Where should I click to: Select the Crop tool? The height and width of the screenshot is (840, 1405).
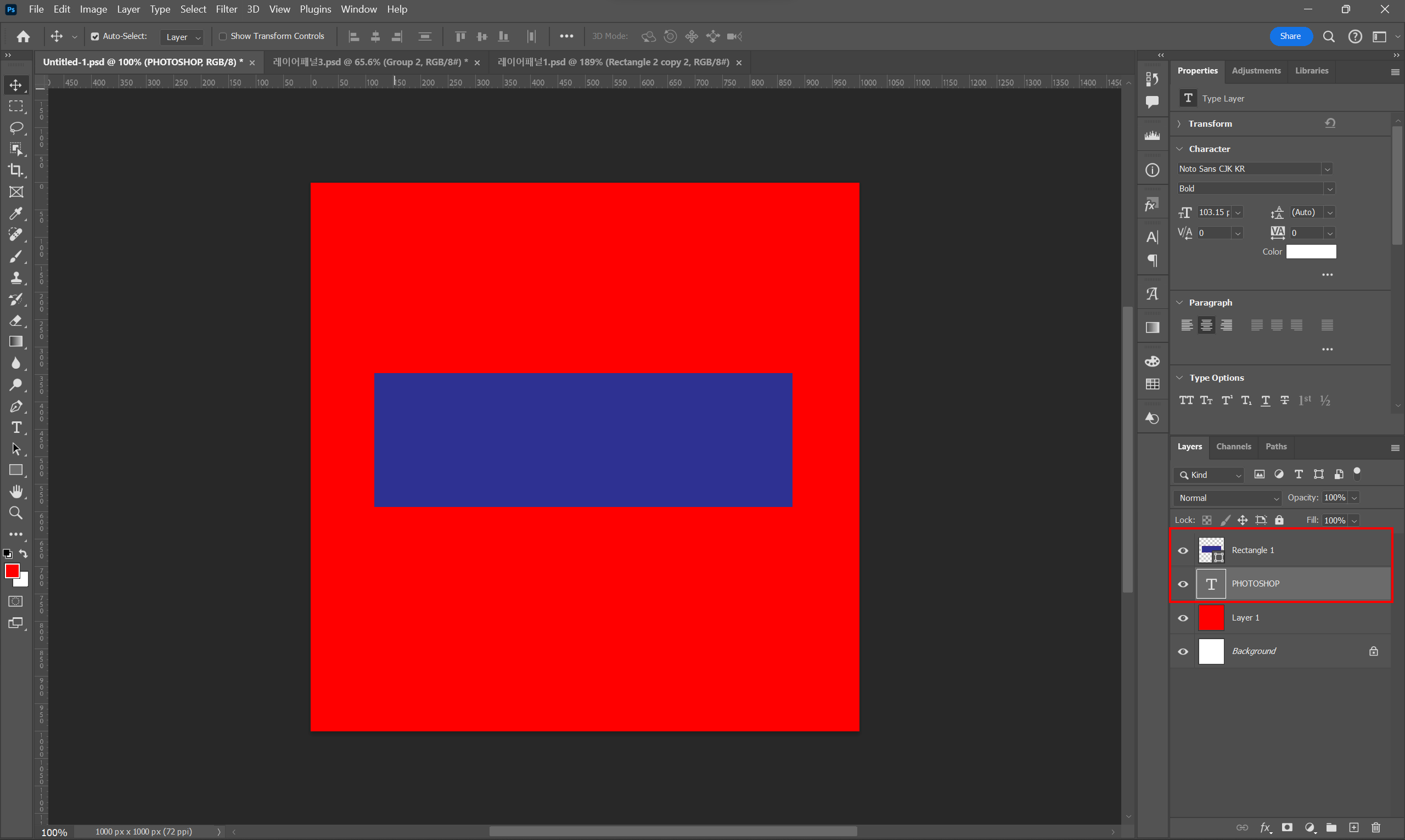pyautogui.click(x=16, y=171)
